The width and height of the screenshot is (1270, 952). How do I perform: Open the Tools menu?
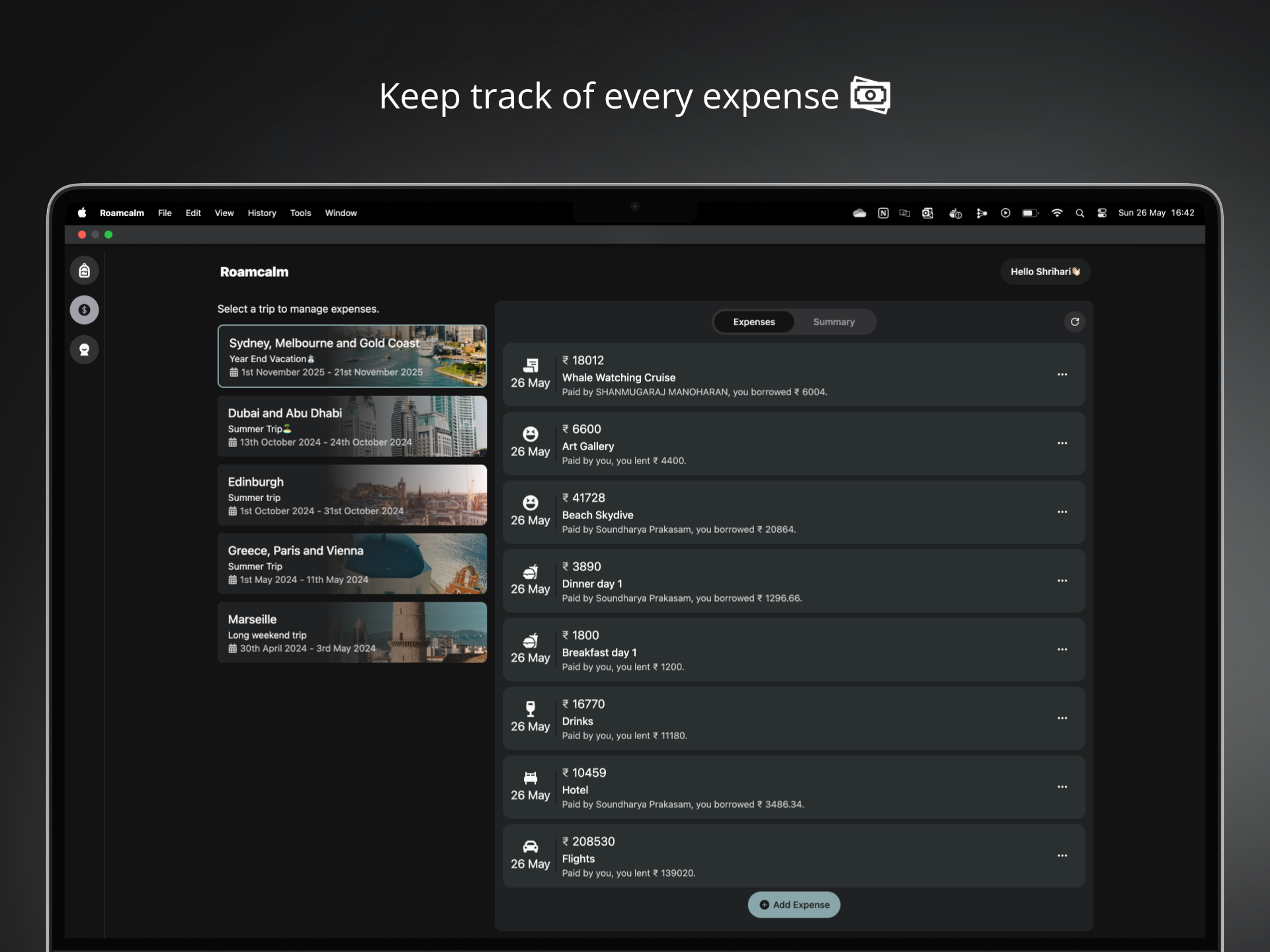click(300, 213)
